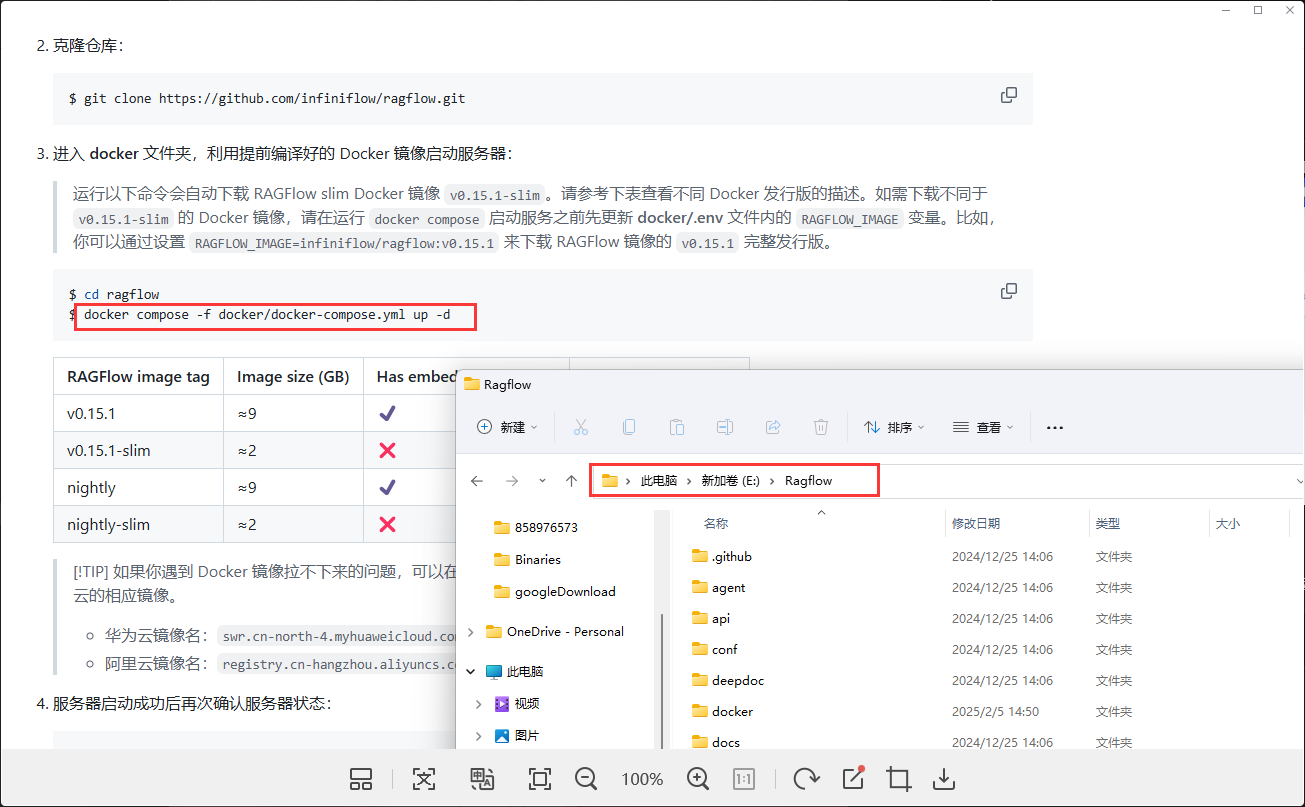Click the 名称 column header
The image size is (1305, 807).
click(x=716, y=523)
